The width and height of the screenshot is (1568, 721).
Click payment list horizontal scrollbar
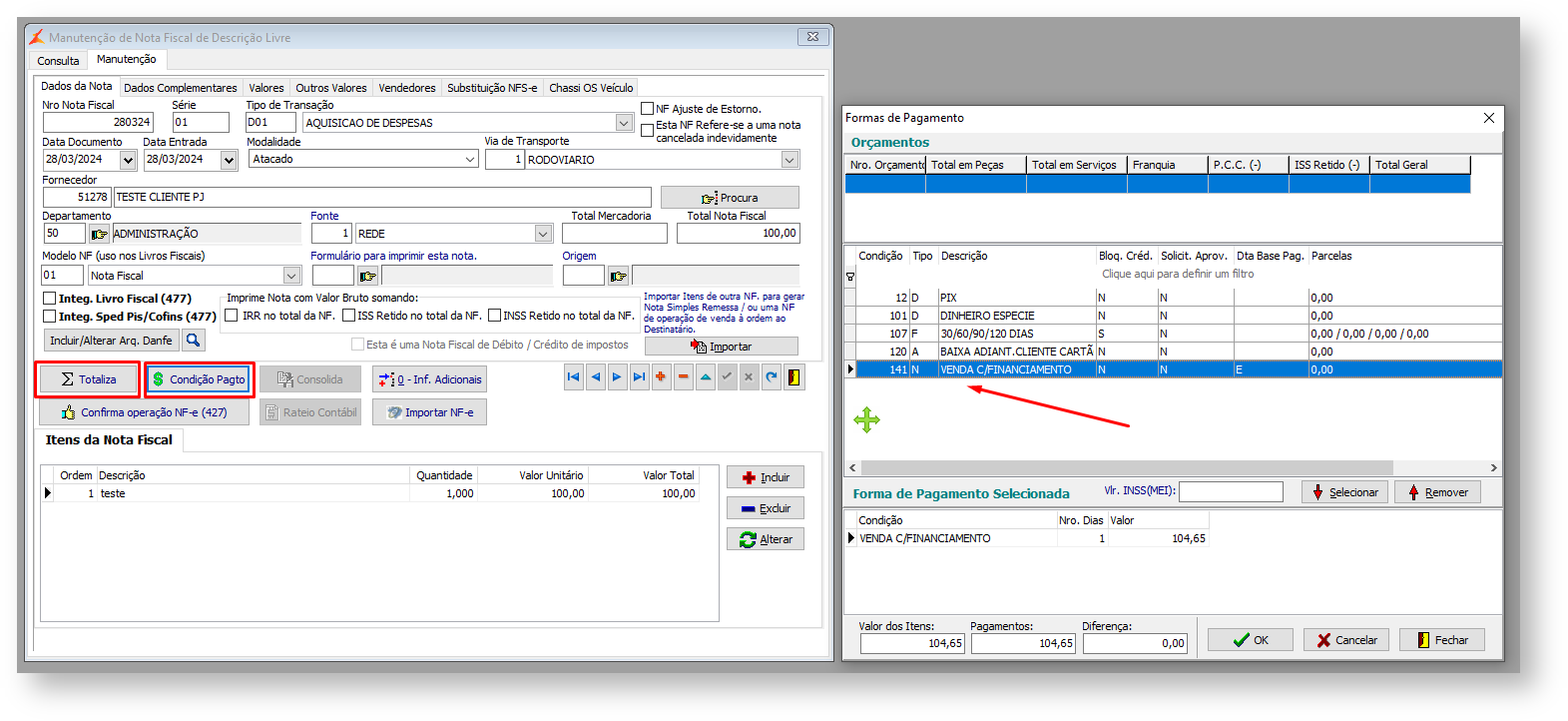coord(1127,467)
